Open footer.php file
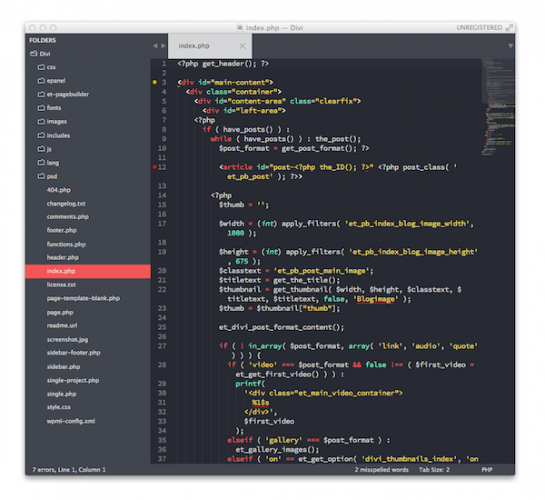The height and width of the screenshot is (500, 545). pyautogui.click(x=62, y=230)
